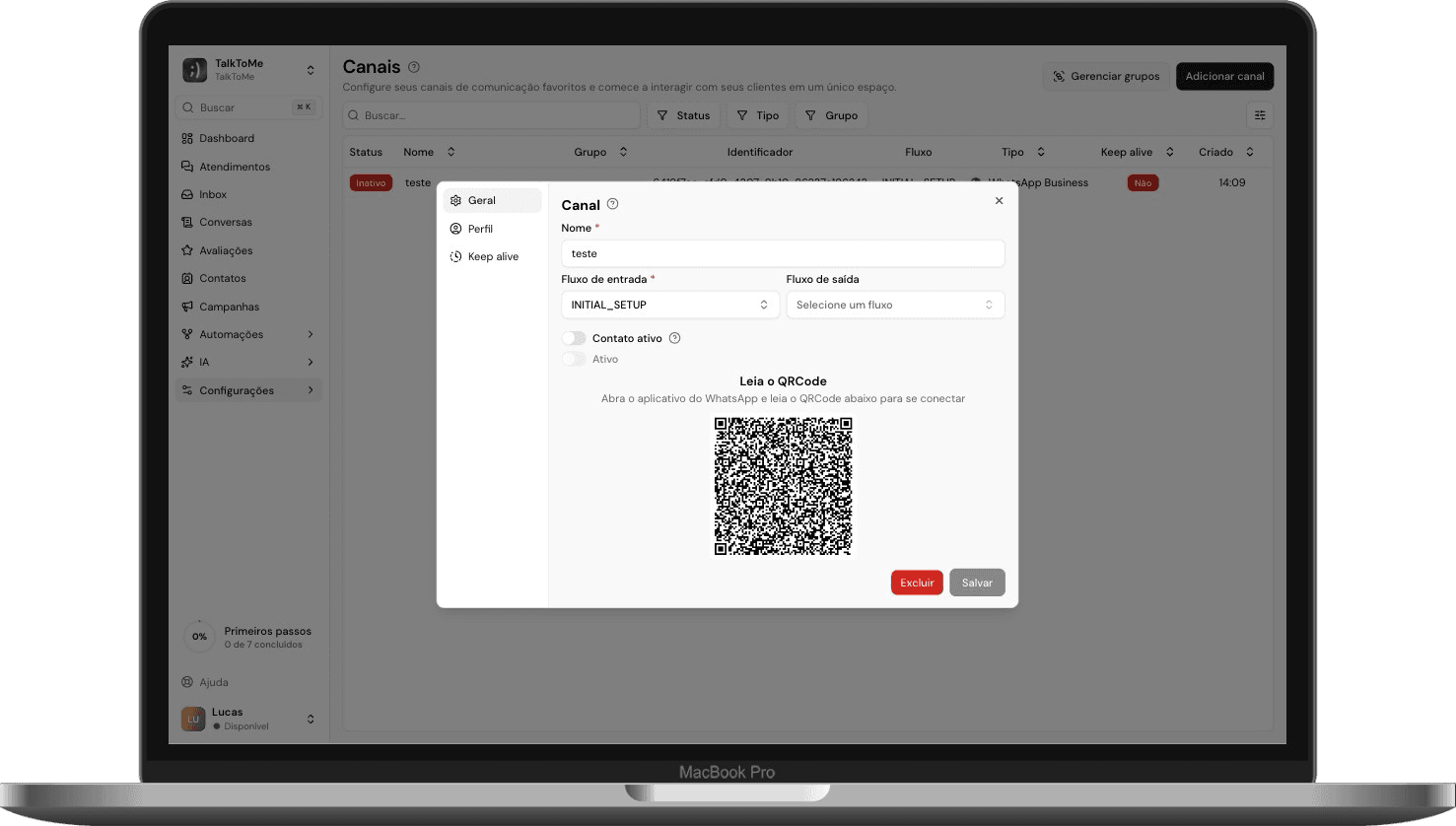Open the Ajuda help link
Screen dimensions: 1456x826
pos(213,682)
